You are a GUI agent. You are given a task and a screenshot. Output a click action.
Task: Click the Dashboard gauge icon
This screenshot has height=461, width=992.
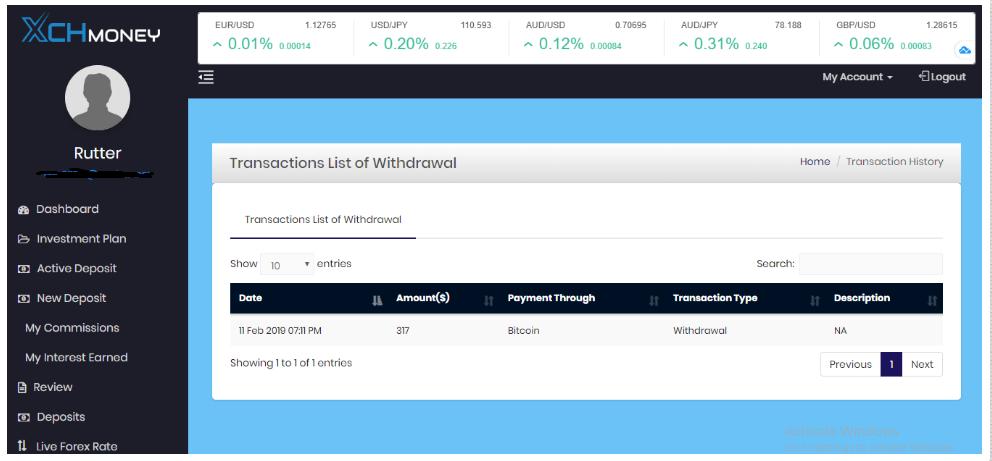[23, 210]
